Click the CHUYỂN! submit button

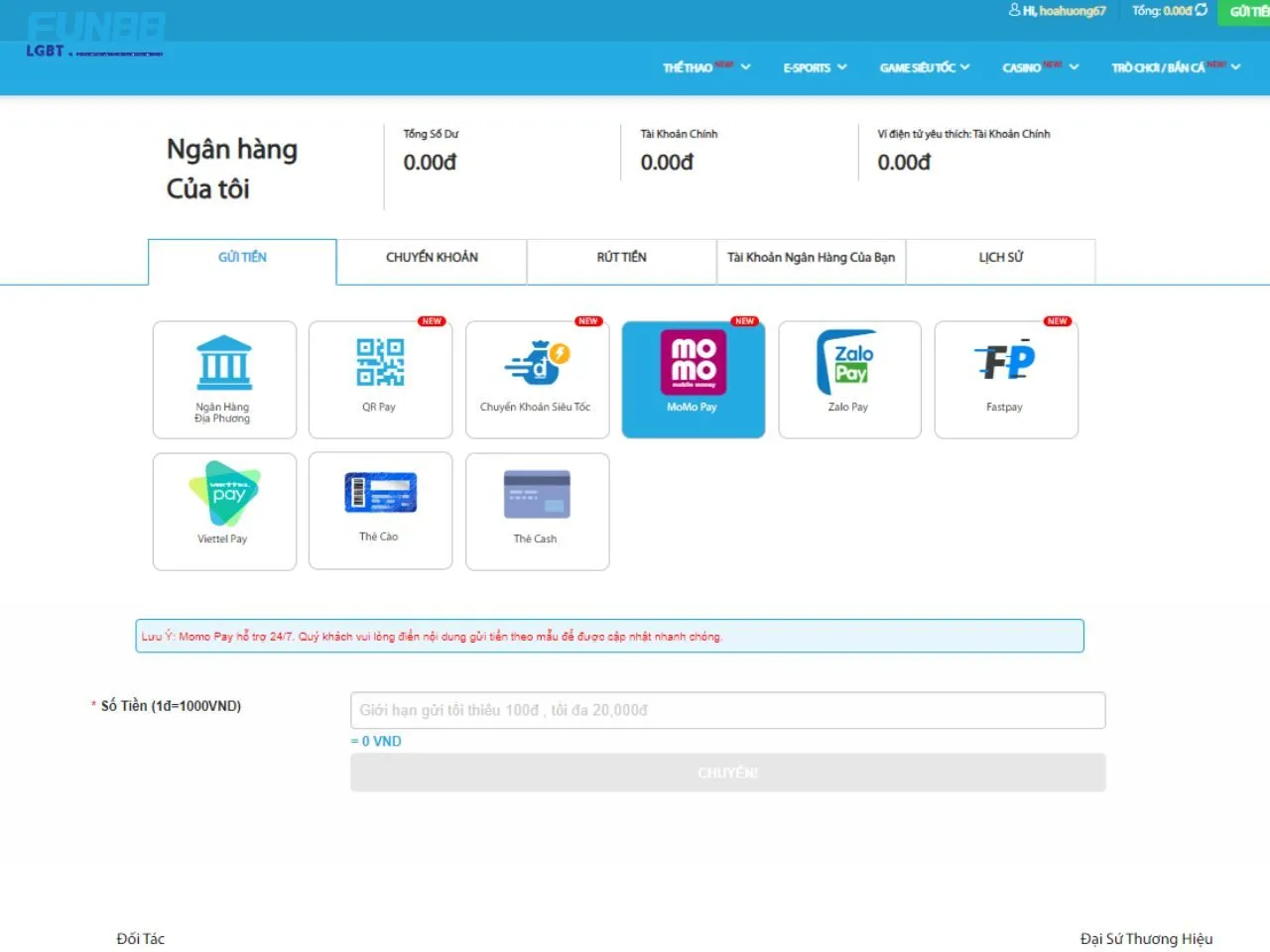pyautogui.click(x=727, y=773)
